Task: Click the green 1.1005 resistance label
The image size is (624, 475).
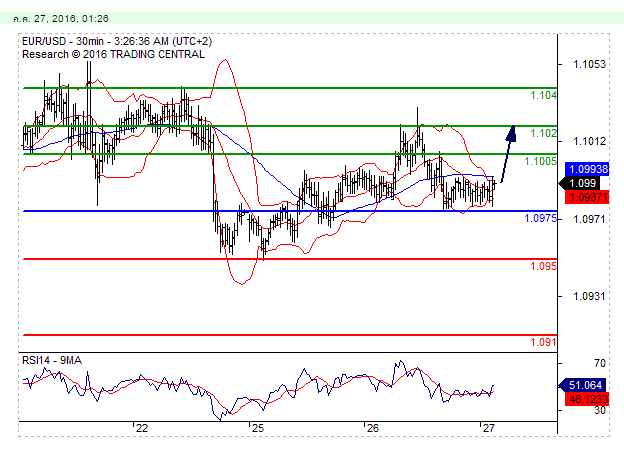Action: point(540,161)
